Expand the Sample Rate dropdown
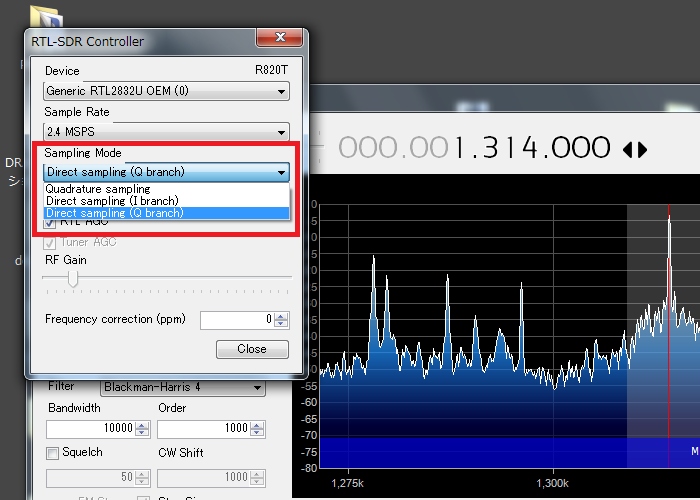The height and width of the screenshot is (500, 700). pos(166,131)
